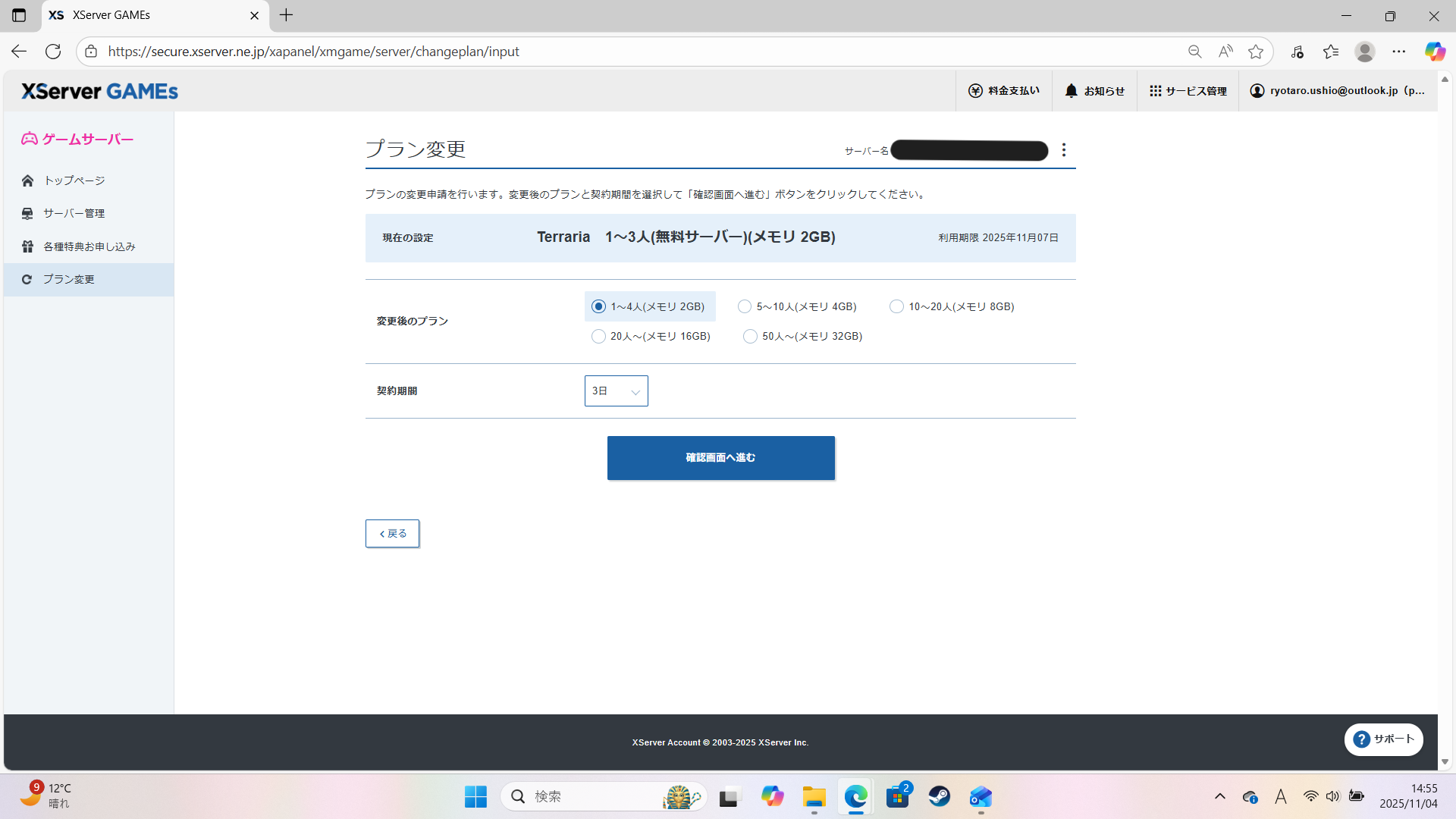Screen dimensions: 1456x819
Task: Adjust system volume from the taskbar
Action: pos(1334,796)
